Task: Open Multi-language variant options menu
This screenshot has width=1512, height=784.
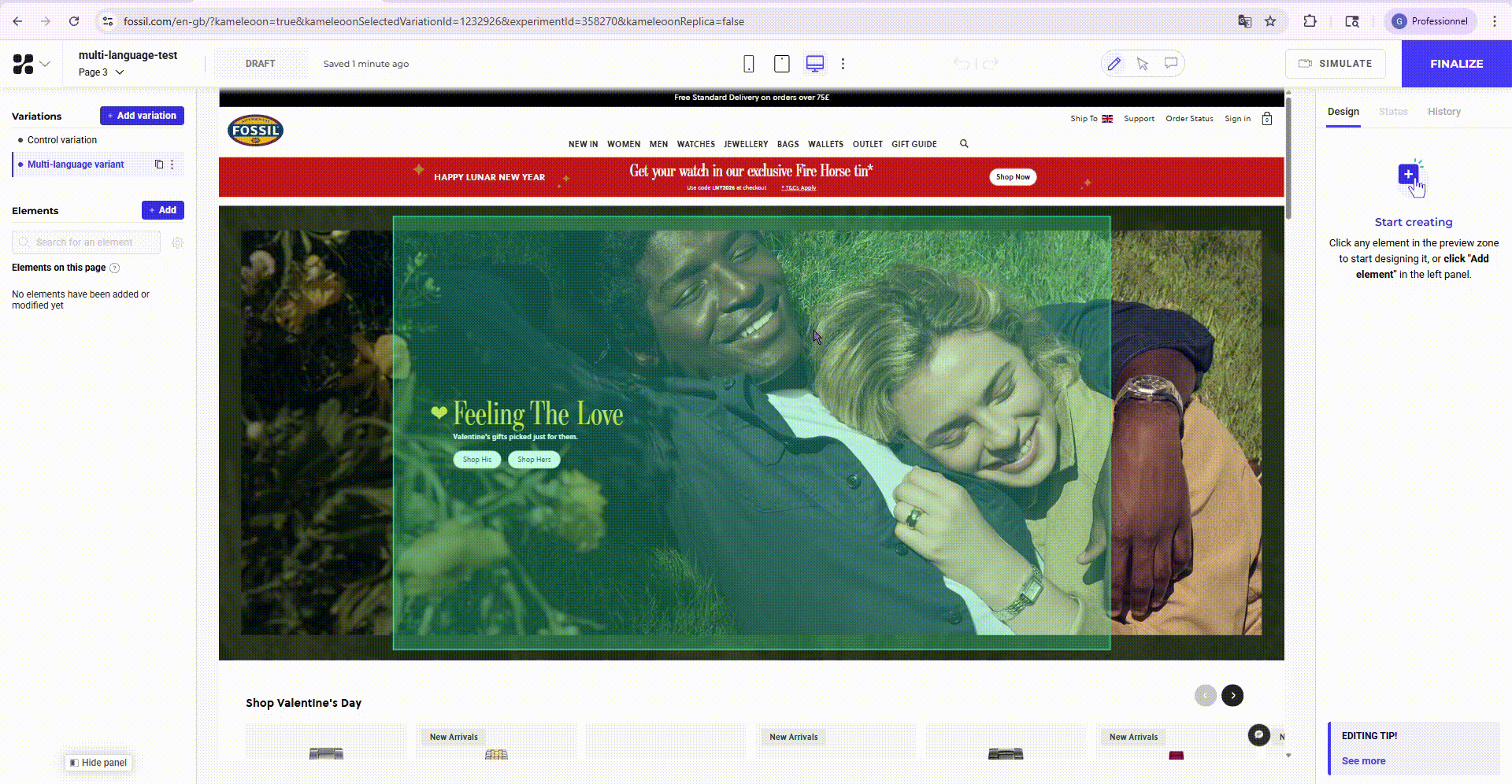Action: 172,165
